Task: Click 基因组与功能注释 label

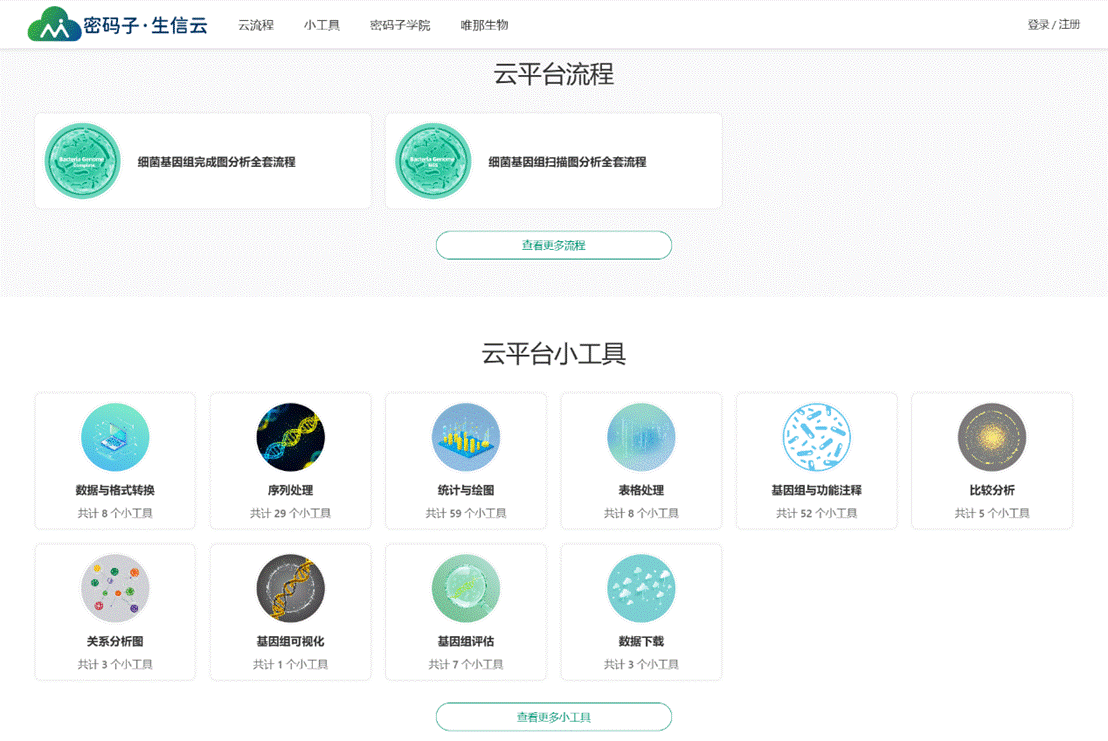Action: coord(817,490)
